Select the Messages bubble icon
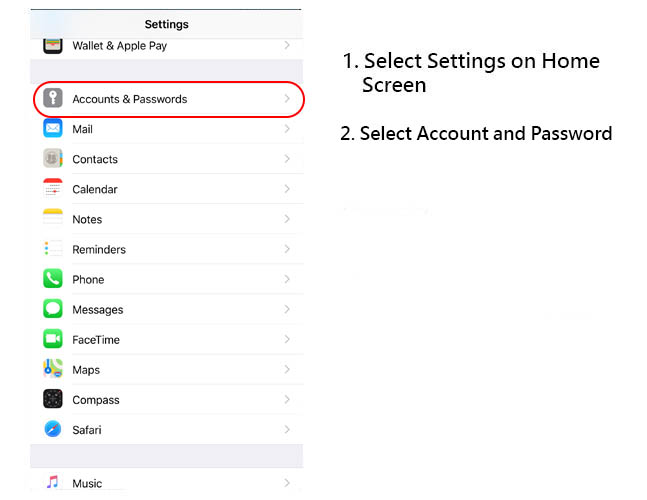647x500 pixels. point(53,309)
